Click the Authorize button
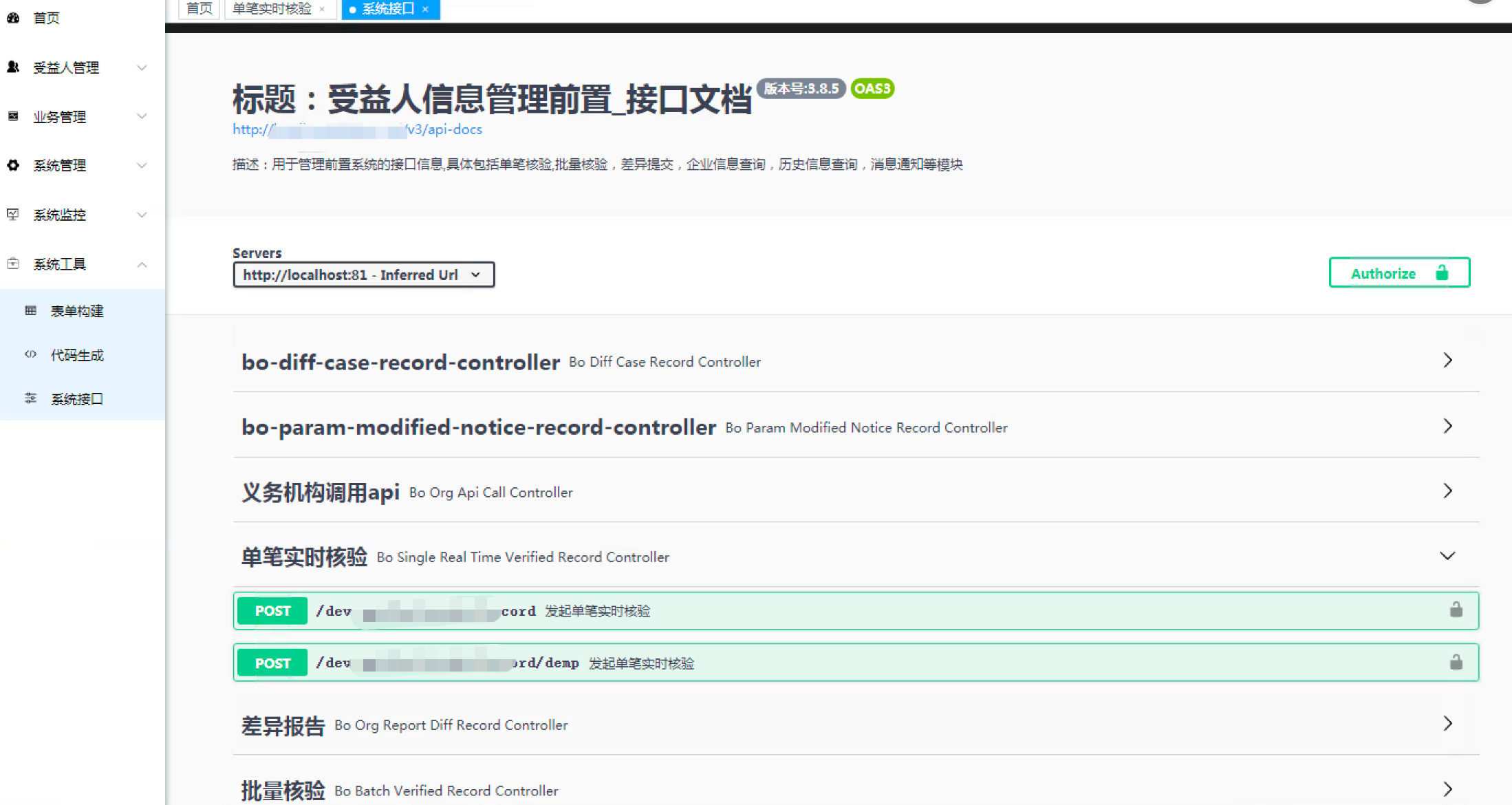1512x805 pixels. [x=1399, y=272]
